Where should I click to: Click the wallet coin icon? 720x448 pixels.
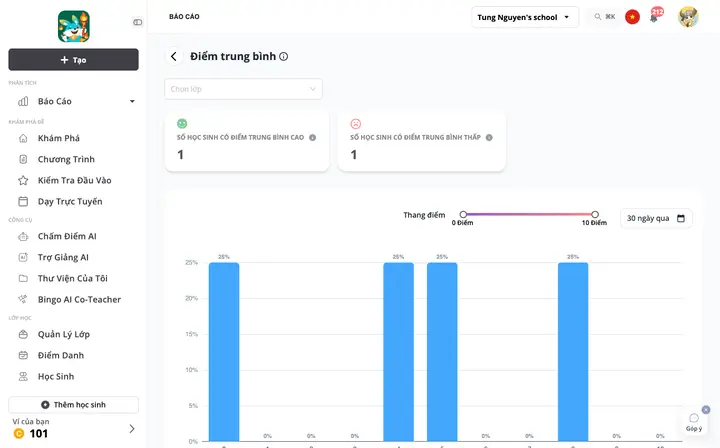(x=19, y=433)
